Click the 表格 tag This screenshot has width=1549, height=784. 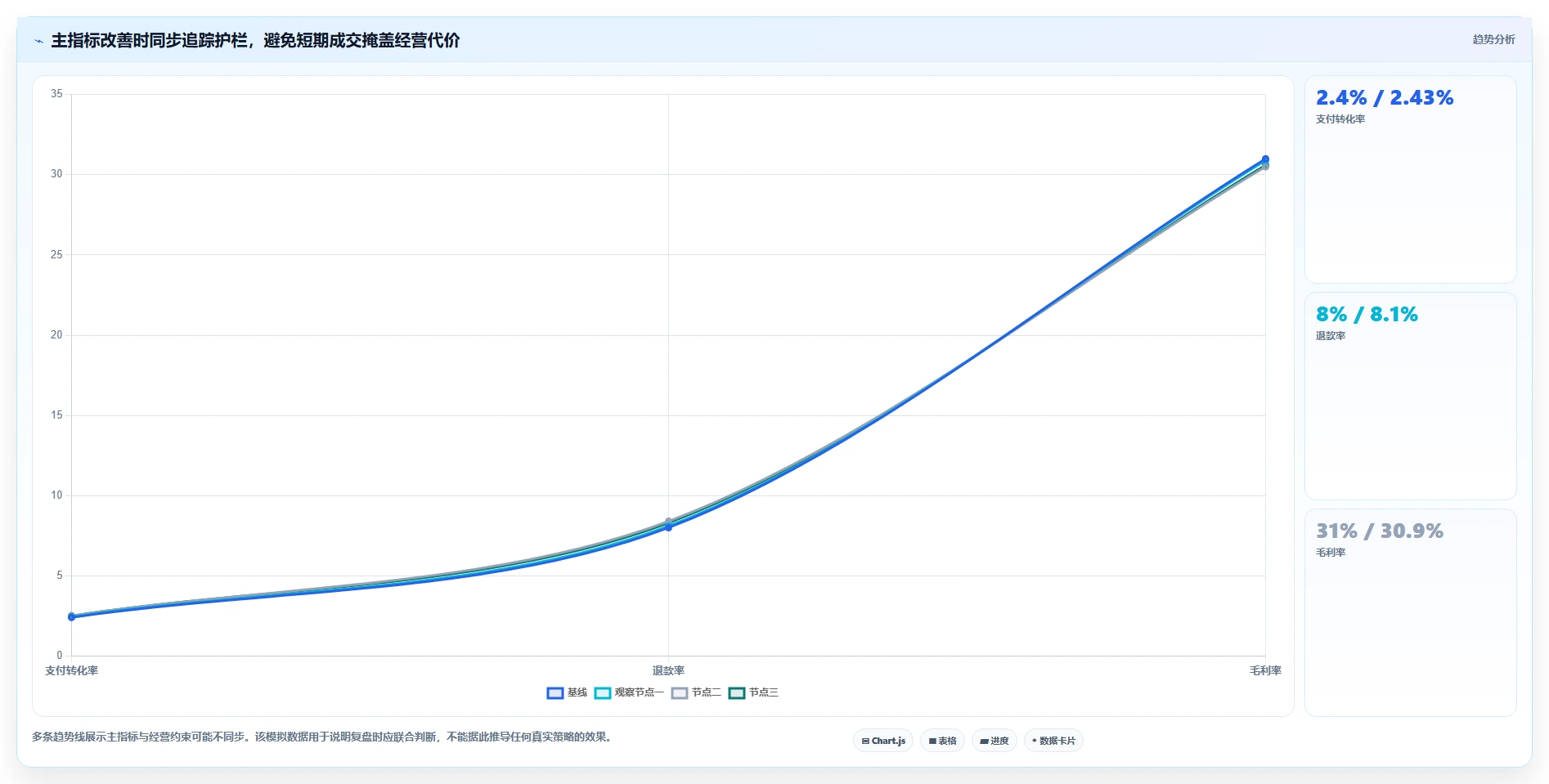pos(943,741)
